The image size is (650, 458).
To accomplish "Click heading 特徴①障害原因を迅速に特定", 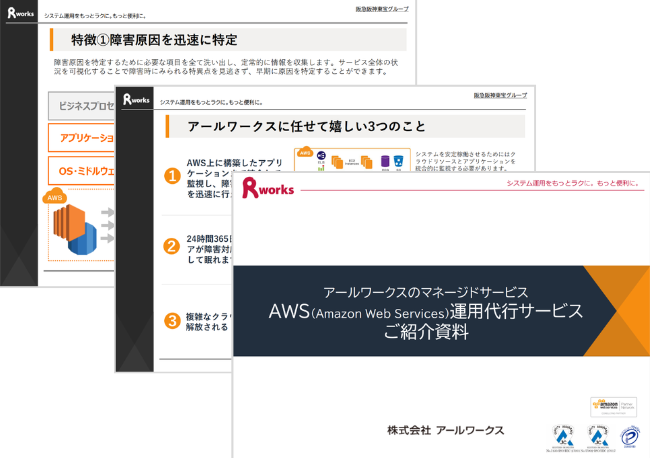I will pos(154,40).
